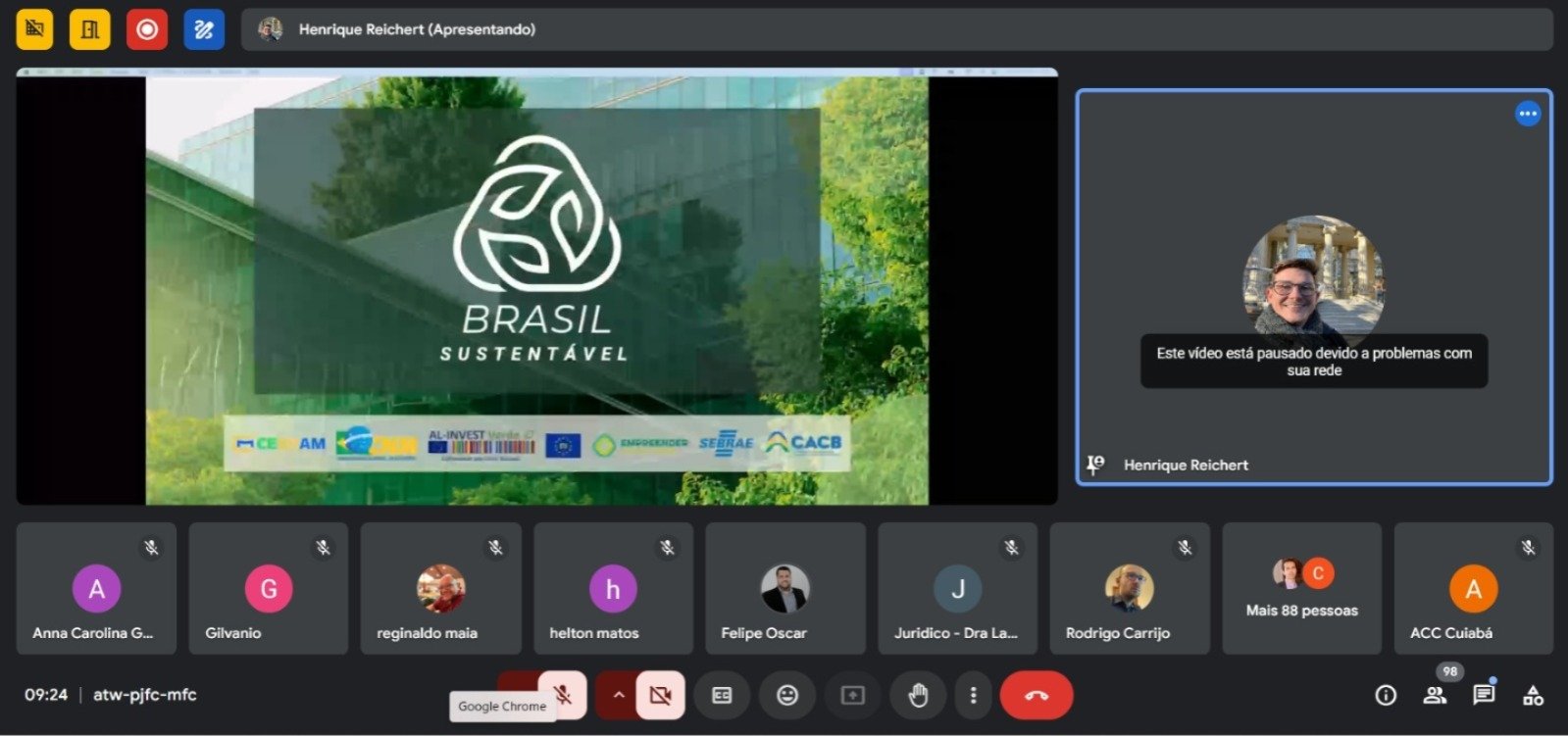Leave the call with the red hang-up button
Image resolution: width=1568 pixels, height=736 pixels.
(x=1037, y=695)
